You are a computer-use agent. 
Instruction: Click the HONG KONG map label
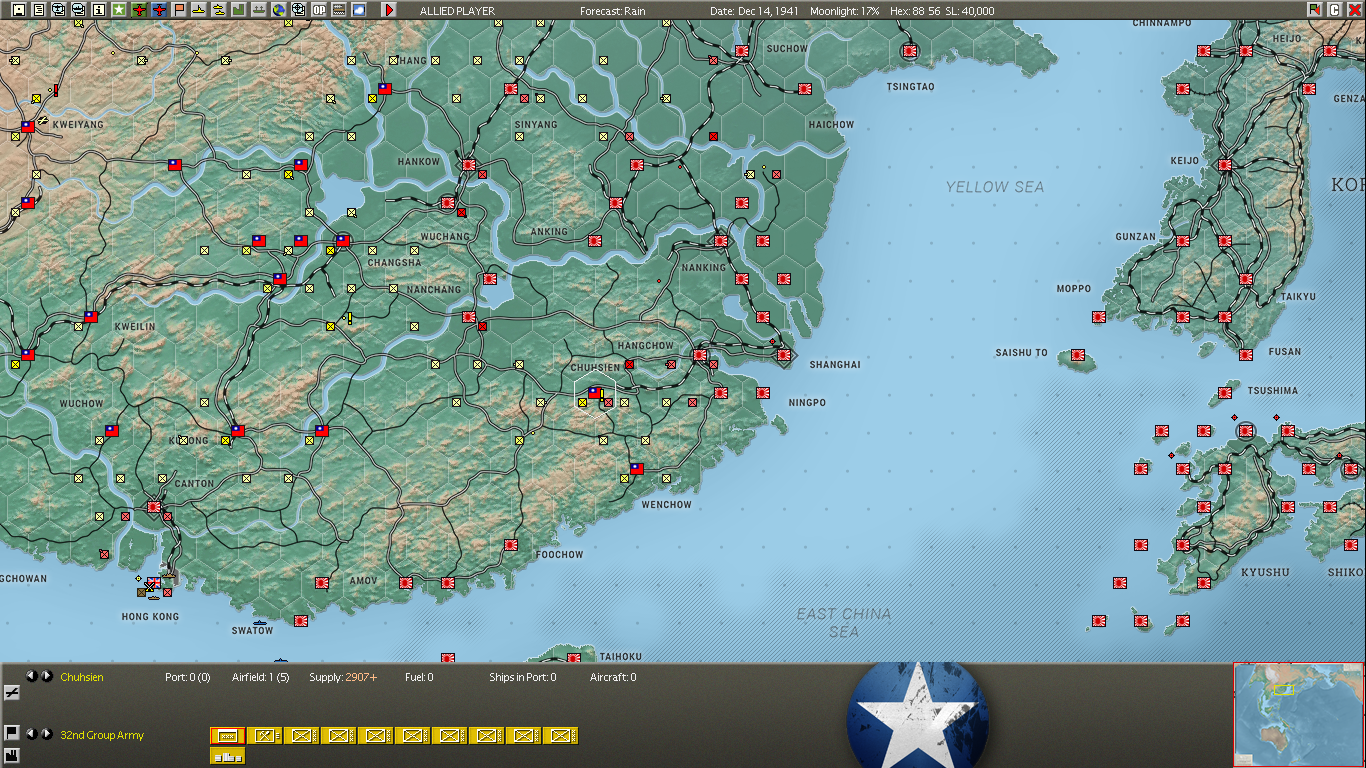[x=150, y=617]
